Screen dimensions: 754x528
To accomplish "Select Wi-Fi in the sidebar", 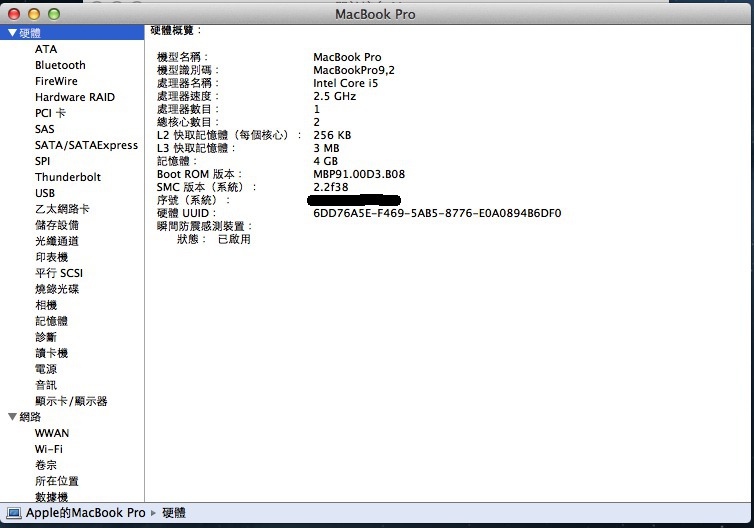I will click(49, 449).
